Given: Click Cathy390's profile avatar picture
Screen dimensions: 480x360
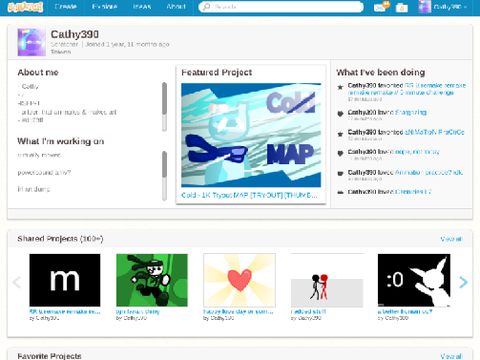Looking at the screenshot, I should coord(32,42).
